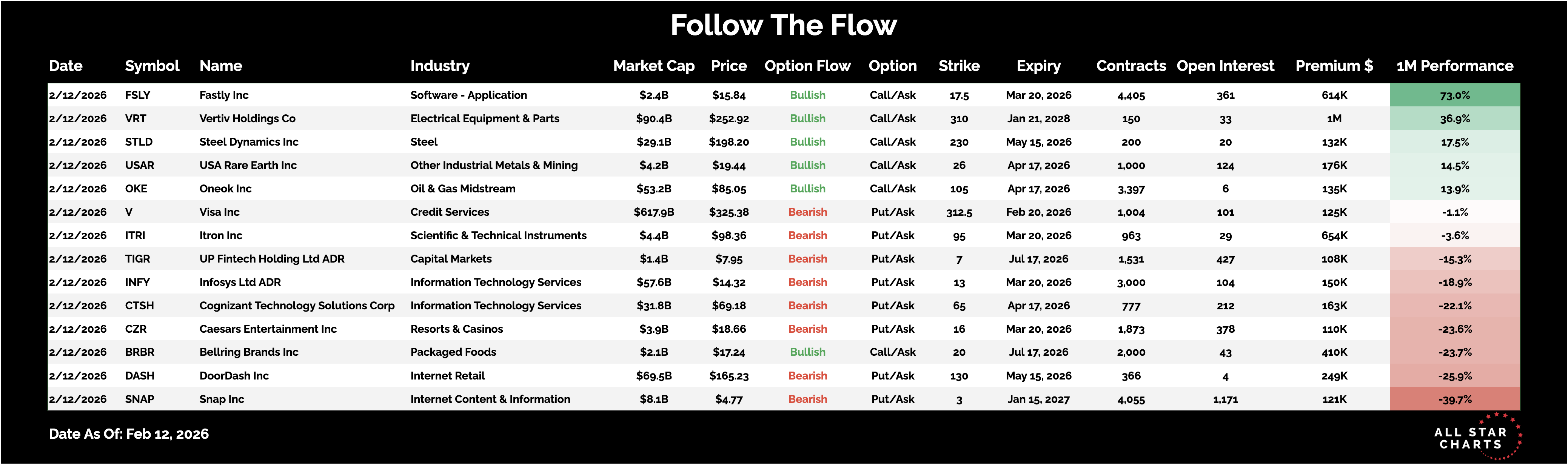Select the Caesars Entertainment Inc name
The image size is (1568, 464).
pos(268,329)
